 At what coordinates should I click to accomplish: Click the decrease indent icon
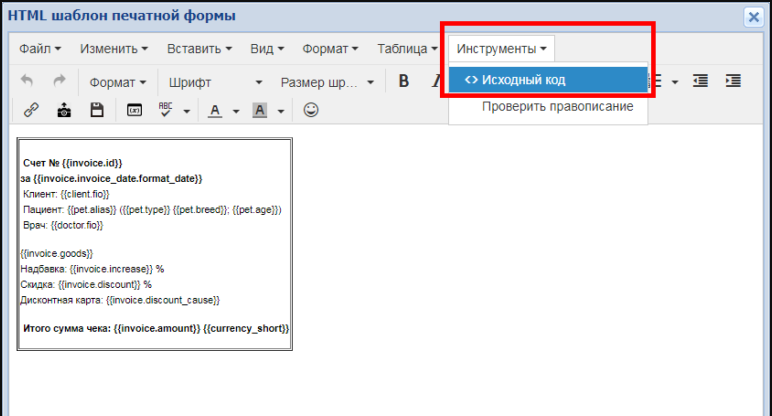point(701,81)
